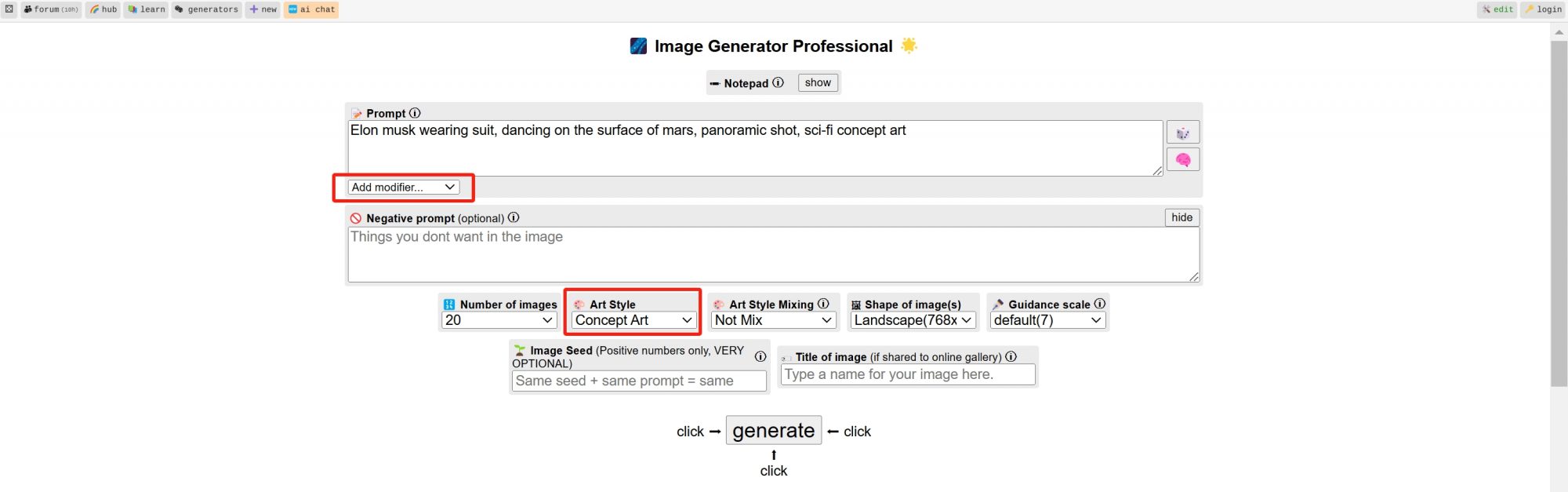Open the Prompt info circle icon

coord(415,113)
